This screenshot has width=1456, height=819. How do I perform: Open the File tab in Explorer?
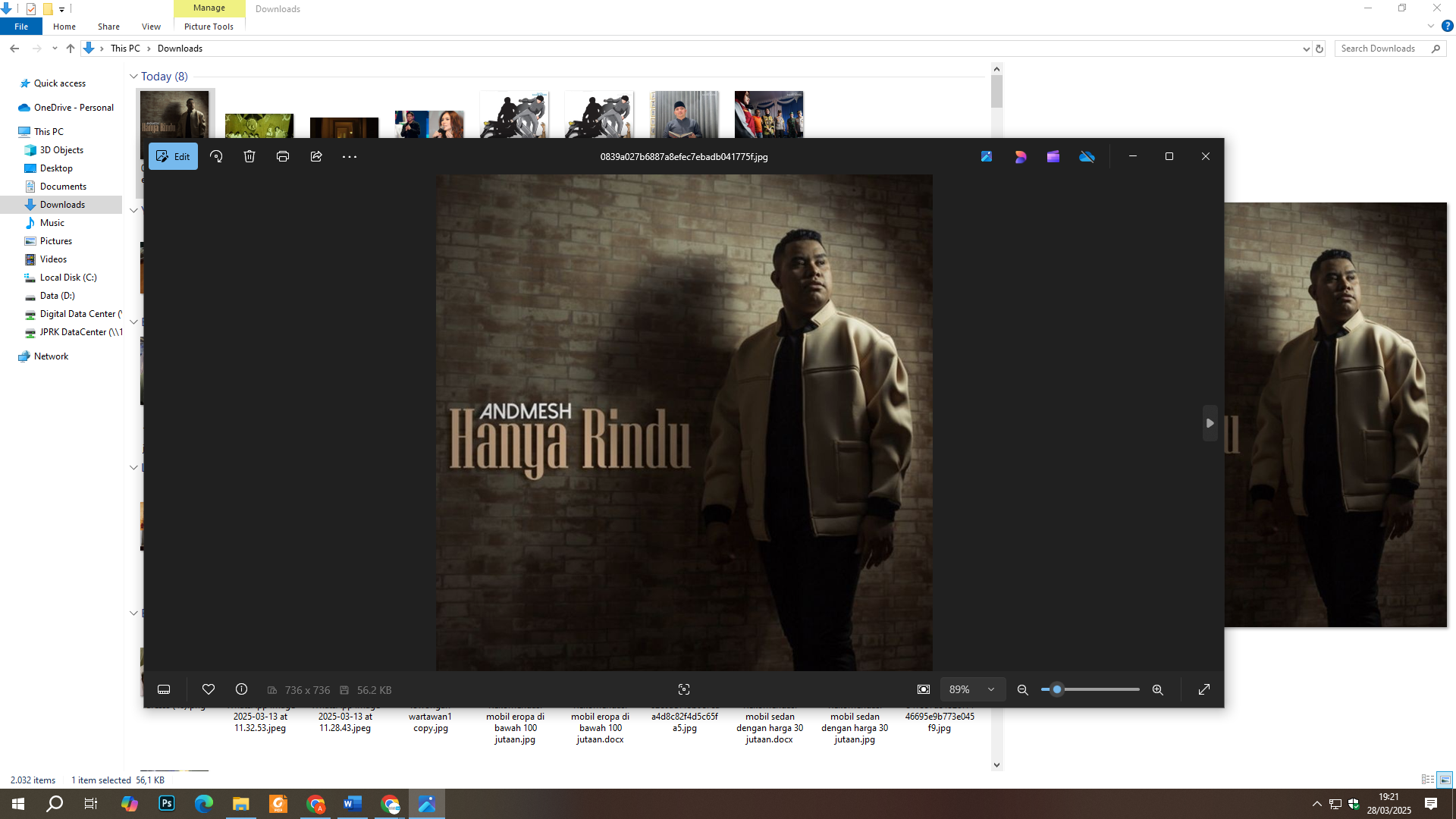21,27
